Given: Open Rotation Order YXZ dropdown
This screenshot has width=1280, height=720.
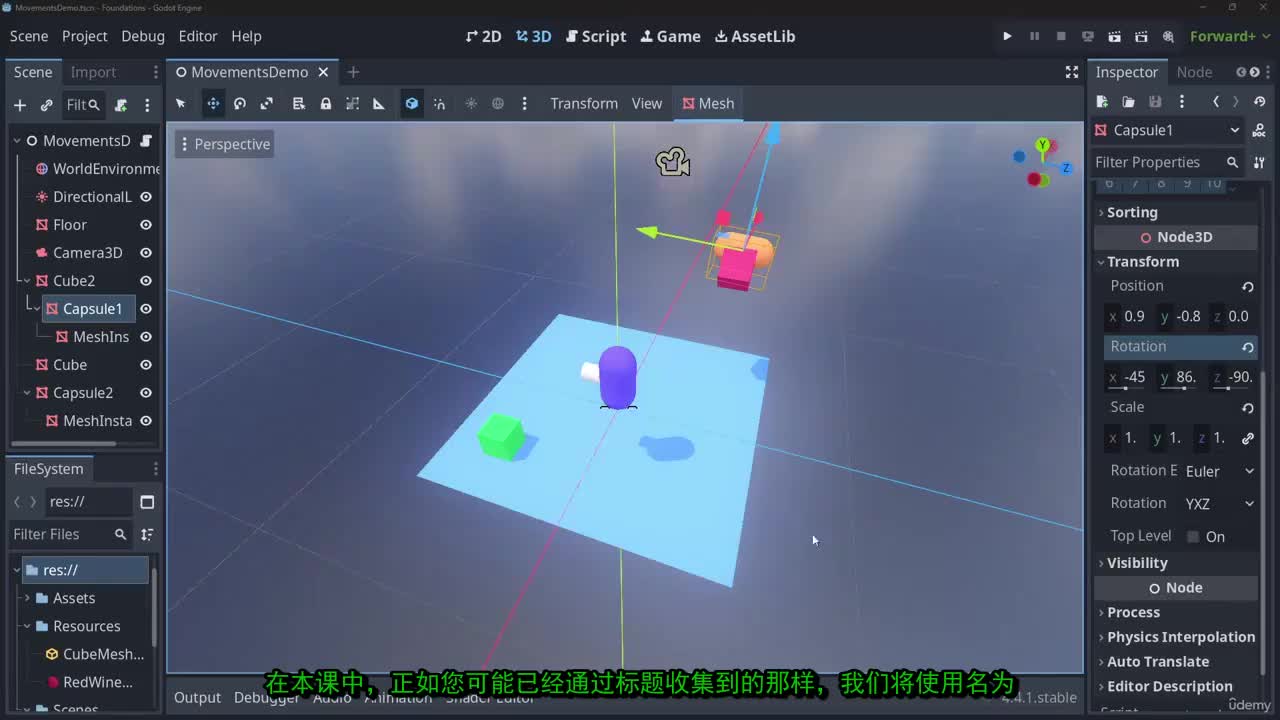Looking at the screenshot, I should (x=1220, y=504).
